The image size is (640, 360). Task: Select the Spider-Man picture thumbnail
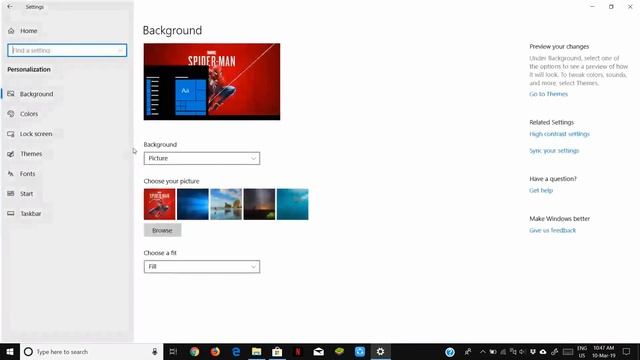160,204
